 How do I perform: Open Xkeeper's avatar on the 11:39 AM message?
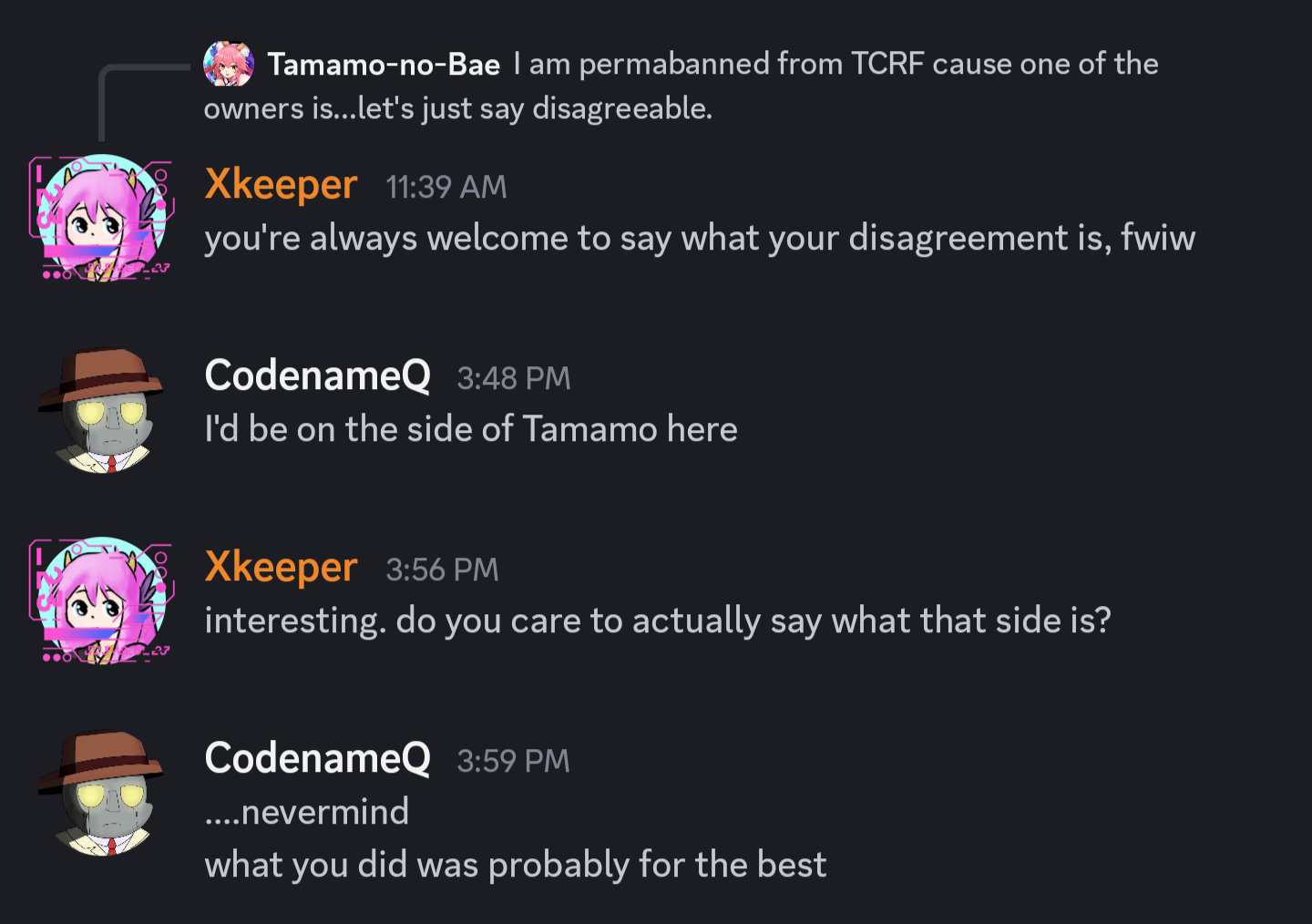[x=101, y=218]
